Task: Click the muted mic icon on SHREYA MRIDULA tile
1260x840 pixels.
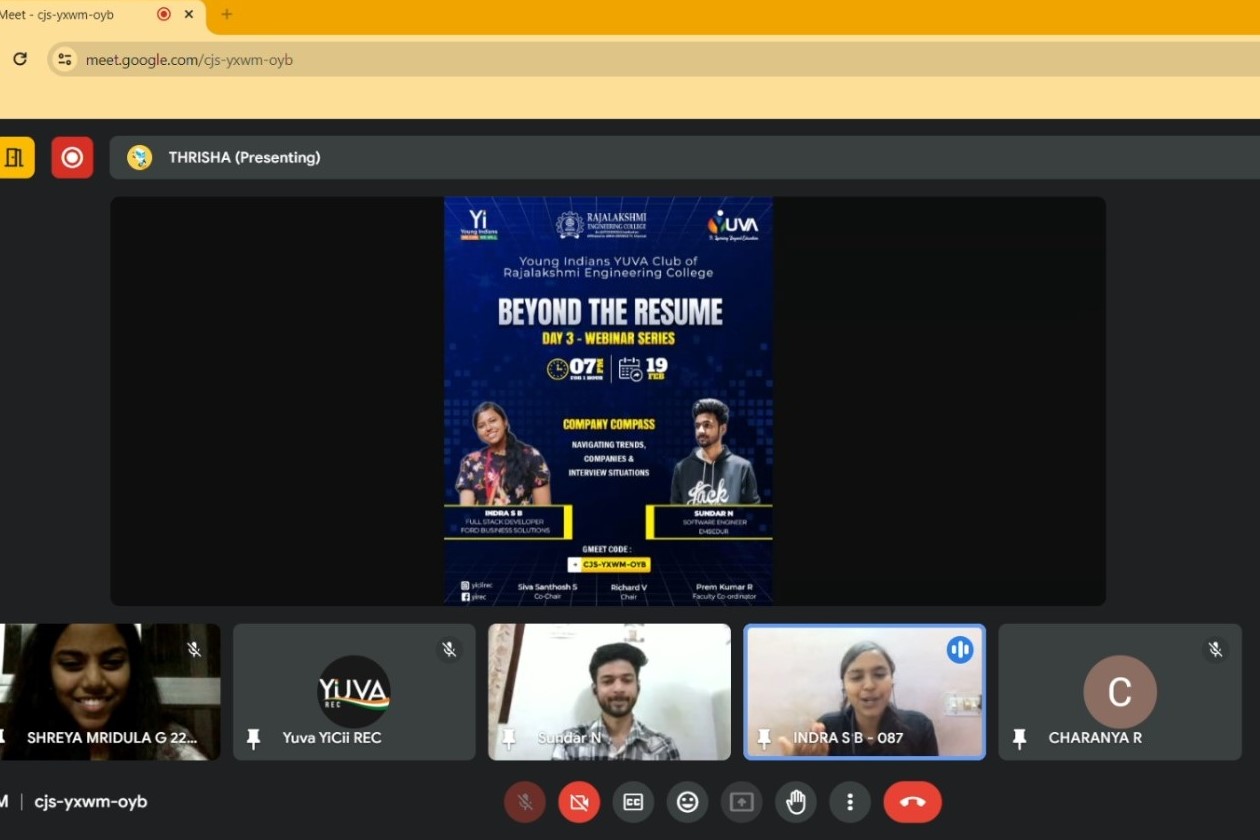Action: click(x=194, y=650)
